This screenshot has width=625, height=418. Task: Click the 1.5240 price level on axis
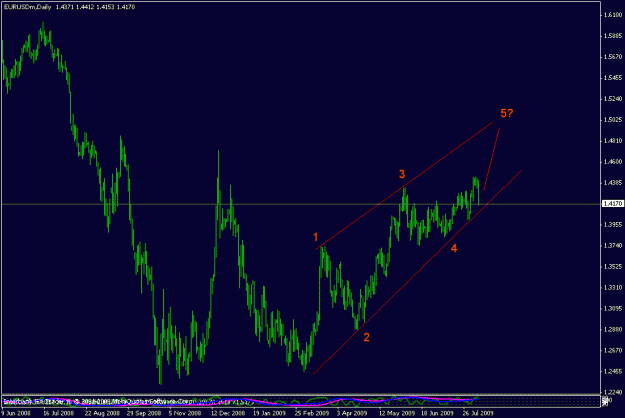click(613, 99)
